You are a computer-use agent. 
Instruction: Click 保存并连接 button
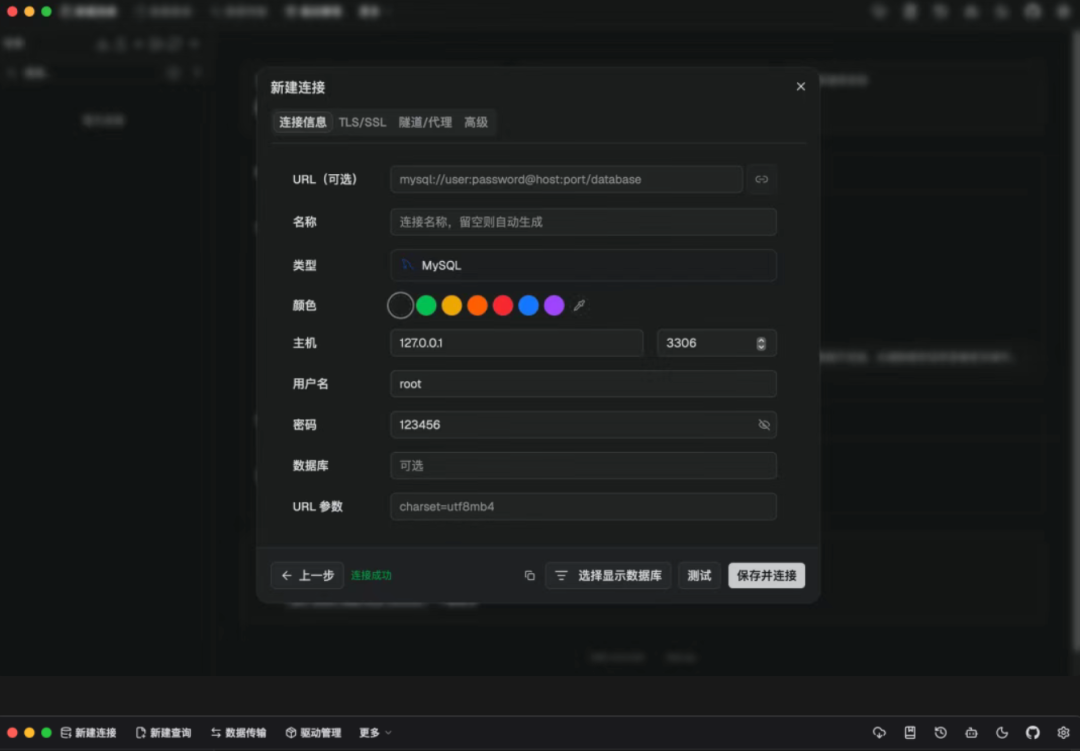coord(766,575)
